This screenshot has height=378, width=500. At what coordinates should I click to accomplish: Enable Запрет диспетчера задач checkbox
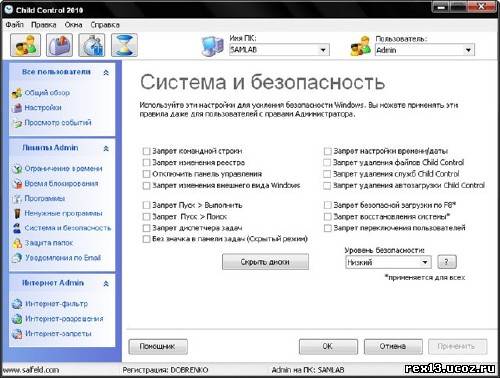[x=146, y=228]
